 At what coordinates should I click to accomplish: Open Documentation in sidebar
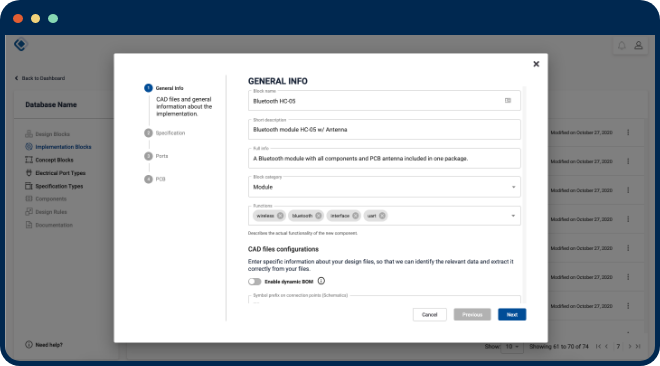[x=49, y=225]
